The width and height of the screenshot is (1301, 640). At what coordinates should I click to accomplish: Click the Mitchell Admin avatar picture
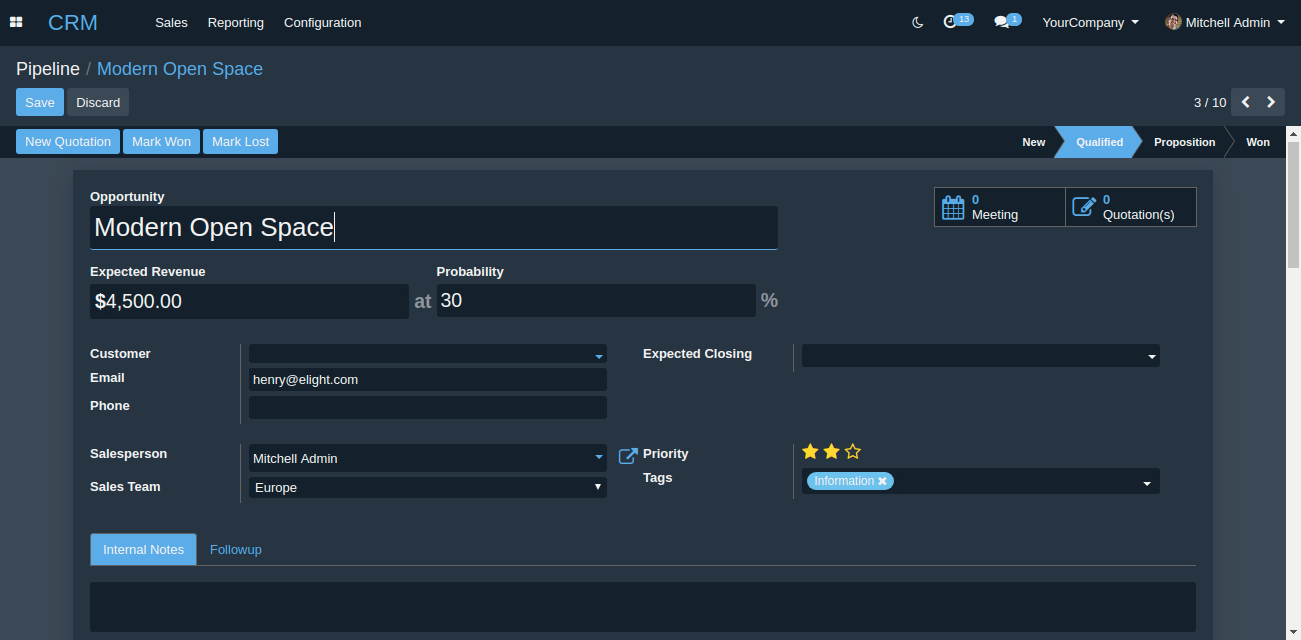pyautogui.click(x=1174, y=22)
